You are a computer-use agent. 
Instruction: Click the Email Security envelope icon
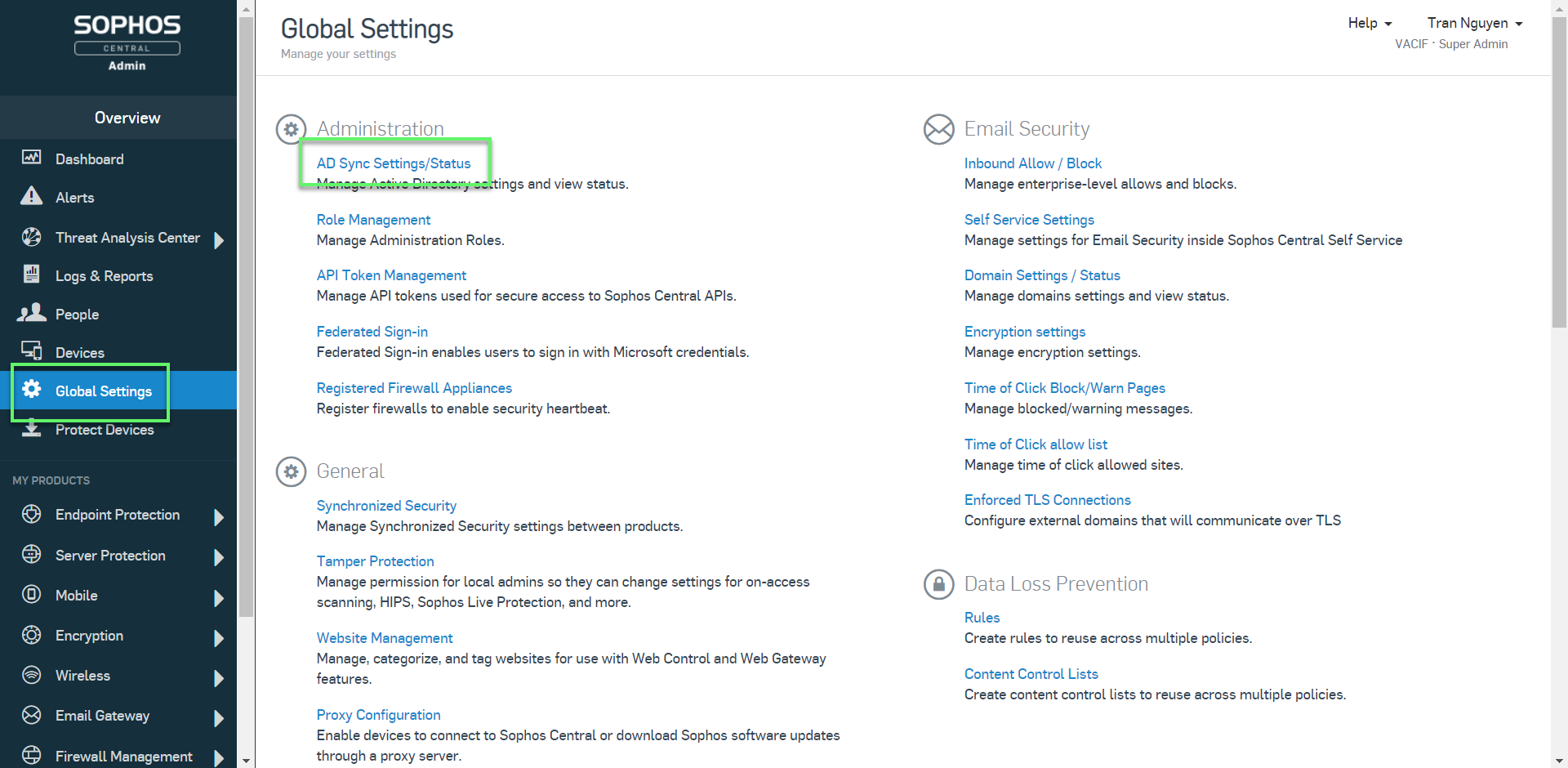tap(938, 129)
